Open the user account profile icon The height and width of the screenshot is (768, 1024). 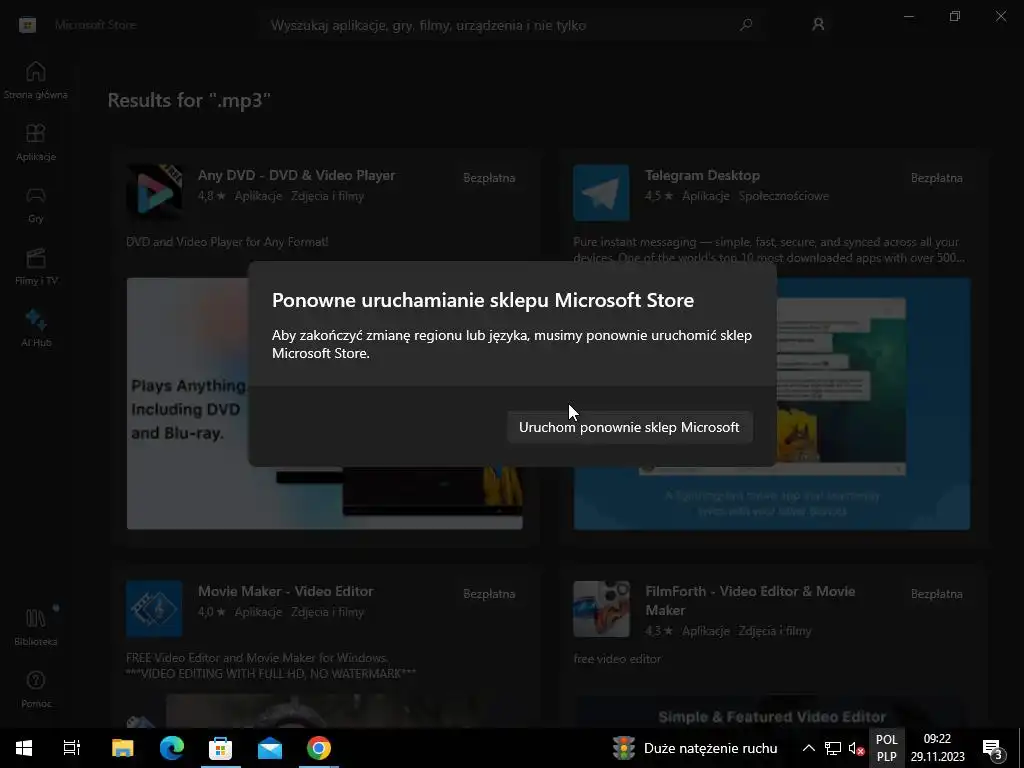click(x=818, y=25)
